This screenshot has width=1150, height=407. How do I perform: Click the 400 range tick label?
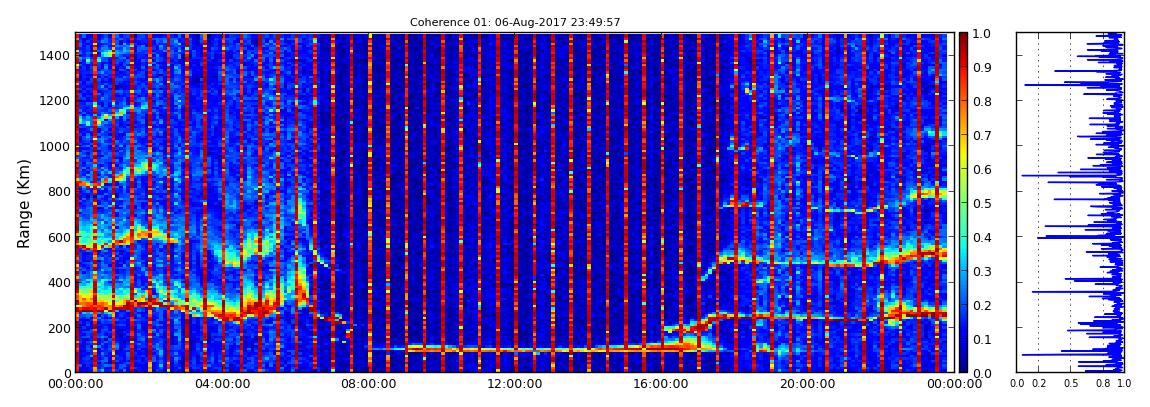pos(59,282)
